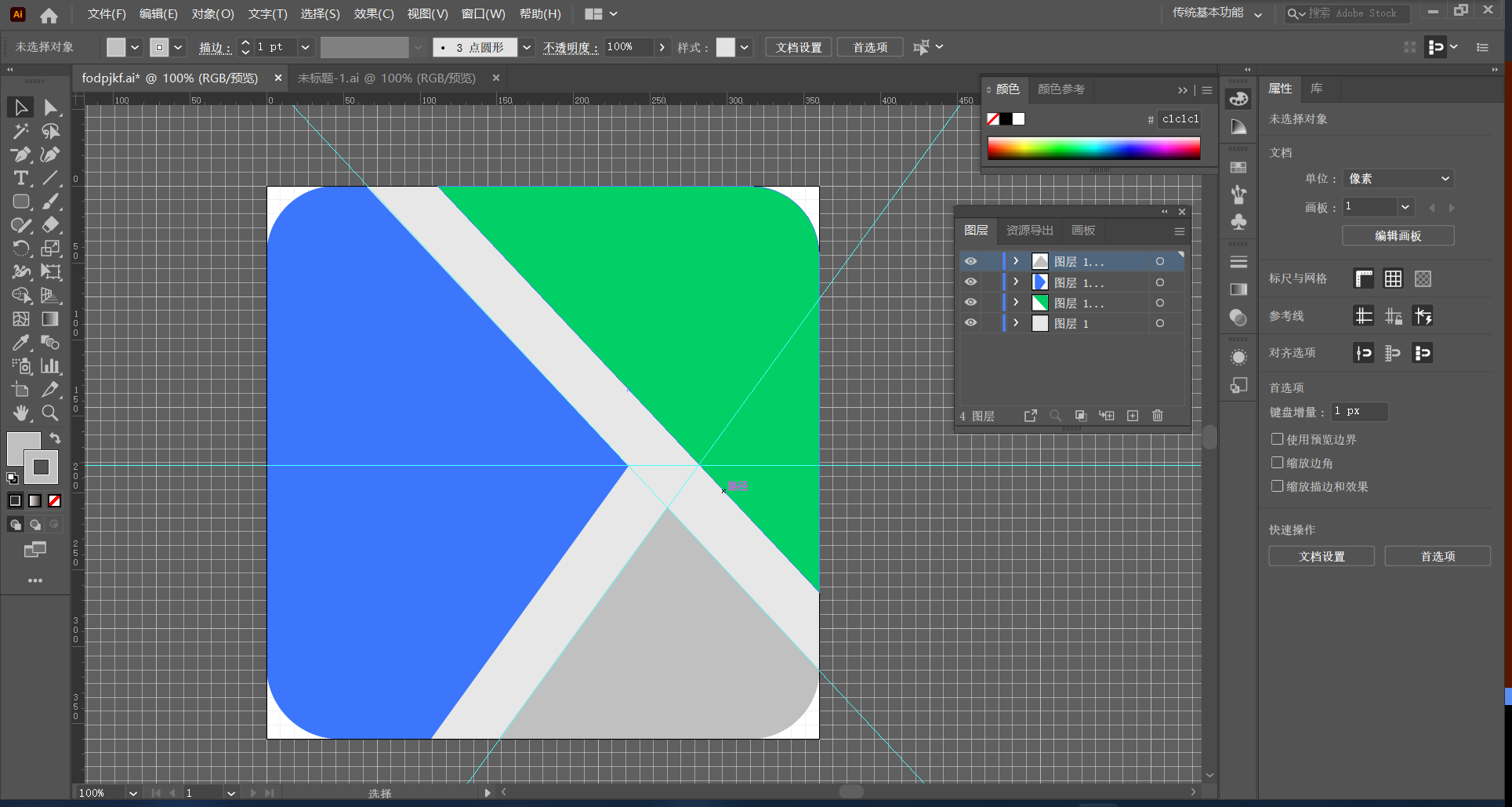The width and height of the screenshot is (1512, 807).
Task: Open zoom level 100% dropdown
Action: pyautogui.click(x=133, y=793)
